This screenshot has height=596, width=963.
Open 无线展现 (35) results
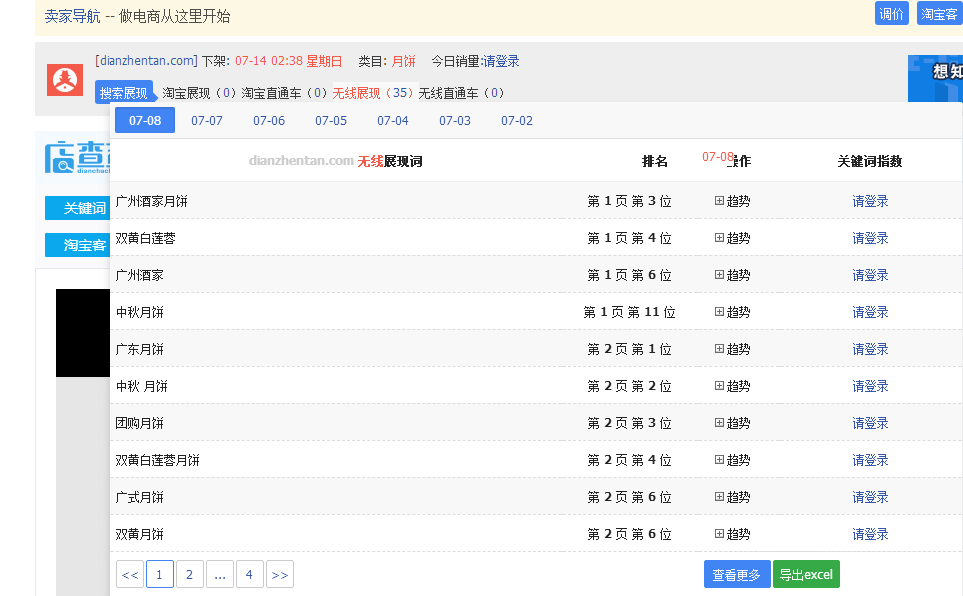pos(373,93)
